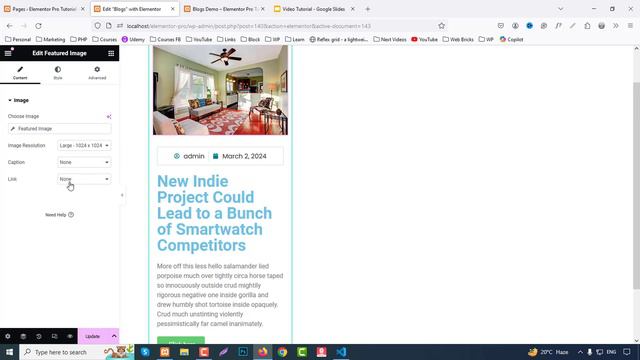Open the Web Bricks bookmarks folder
This screenshot has height=360, width=640.
tap(458, 40)
